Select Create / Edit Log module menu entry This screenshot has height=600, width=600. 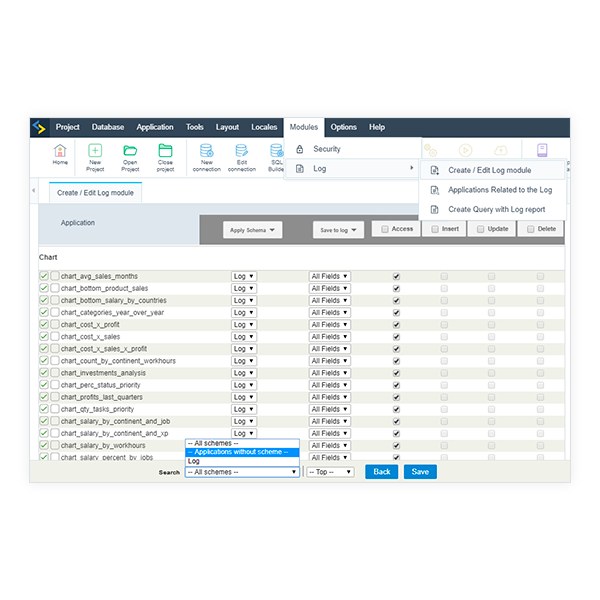(489, 170)
